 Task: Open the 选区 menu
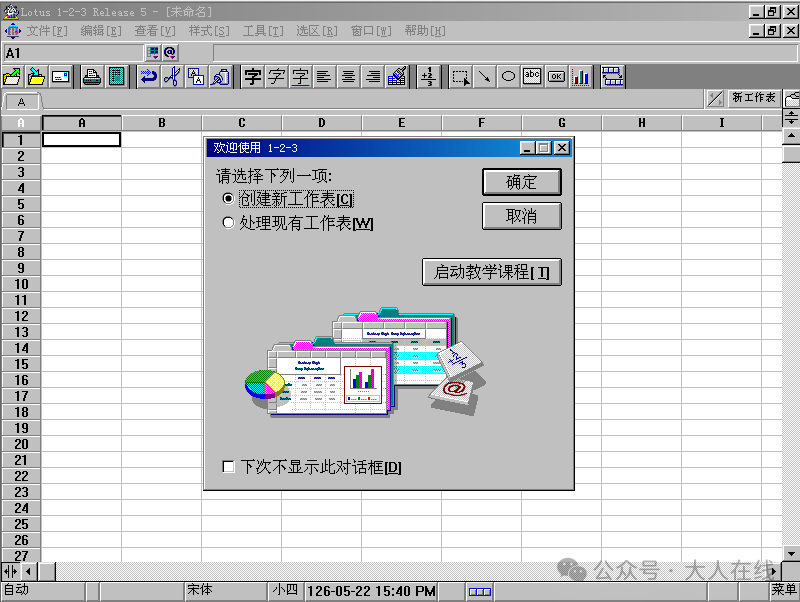(317, 31)
